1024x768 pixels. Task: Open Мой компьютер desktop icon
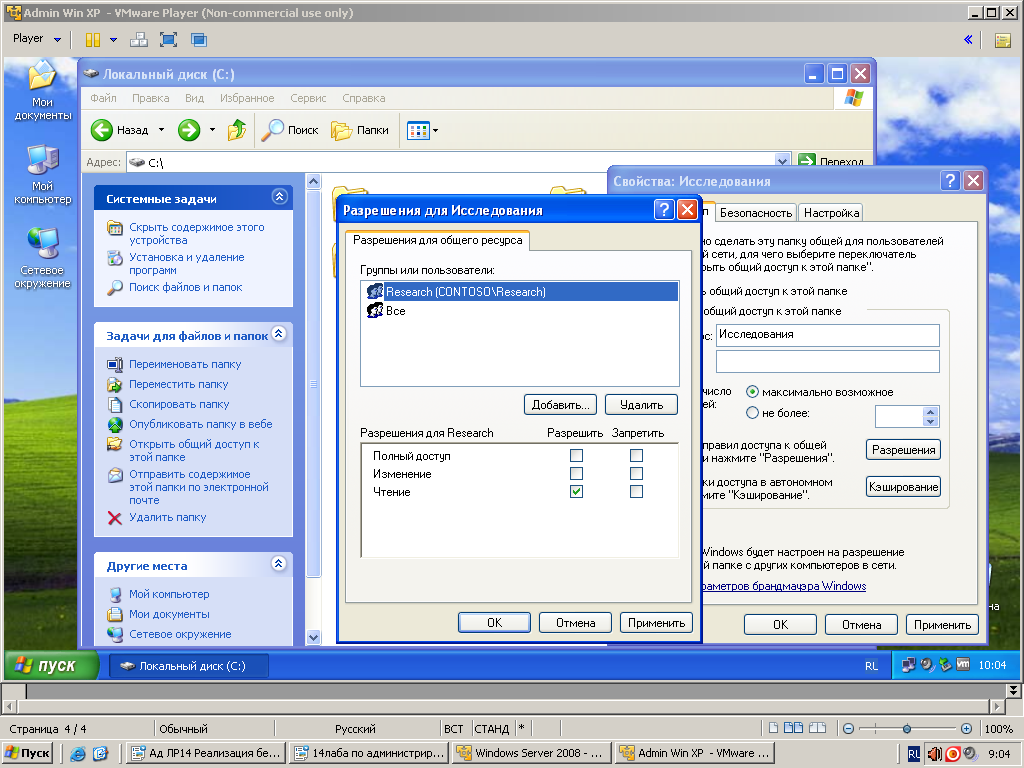[x=42, y=175]
